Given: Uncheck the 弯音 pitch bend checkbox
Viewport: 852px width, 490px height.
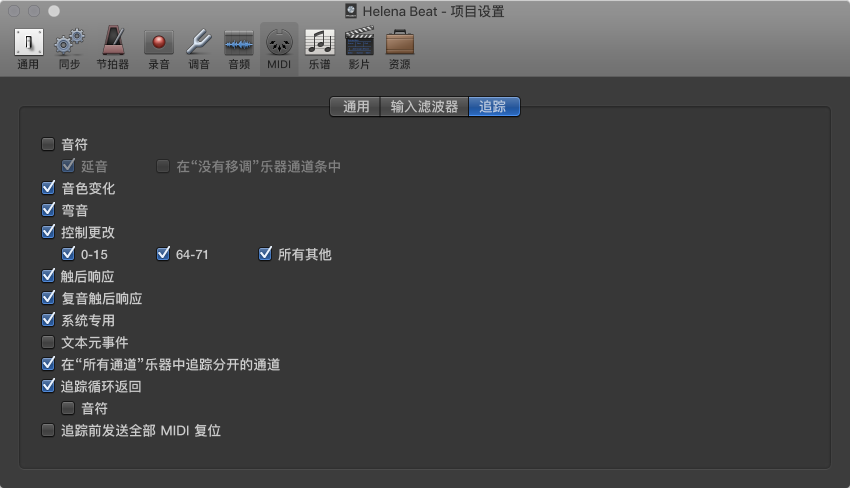Looking at the screenshot, I should pyautogui.click(x=48, y=210).
